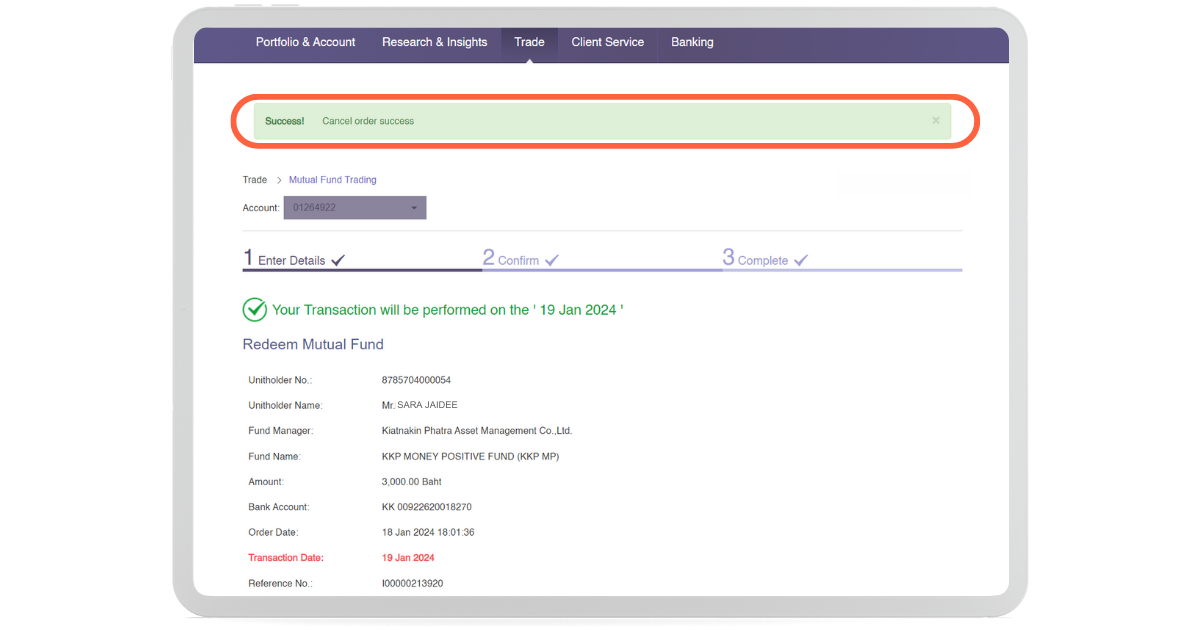Dismiss the success banner with the X
1200x630 pixels.
pos(935,121)
